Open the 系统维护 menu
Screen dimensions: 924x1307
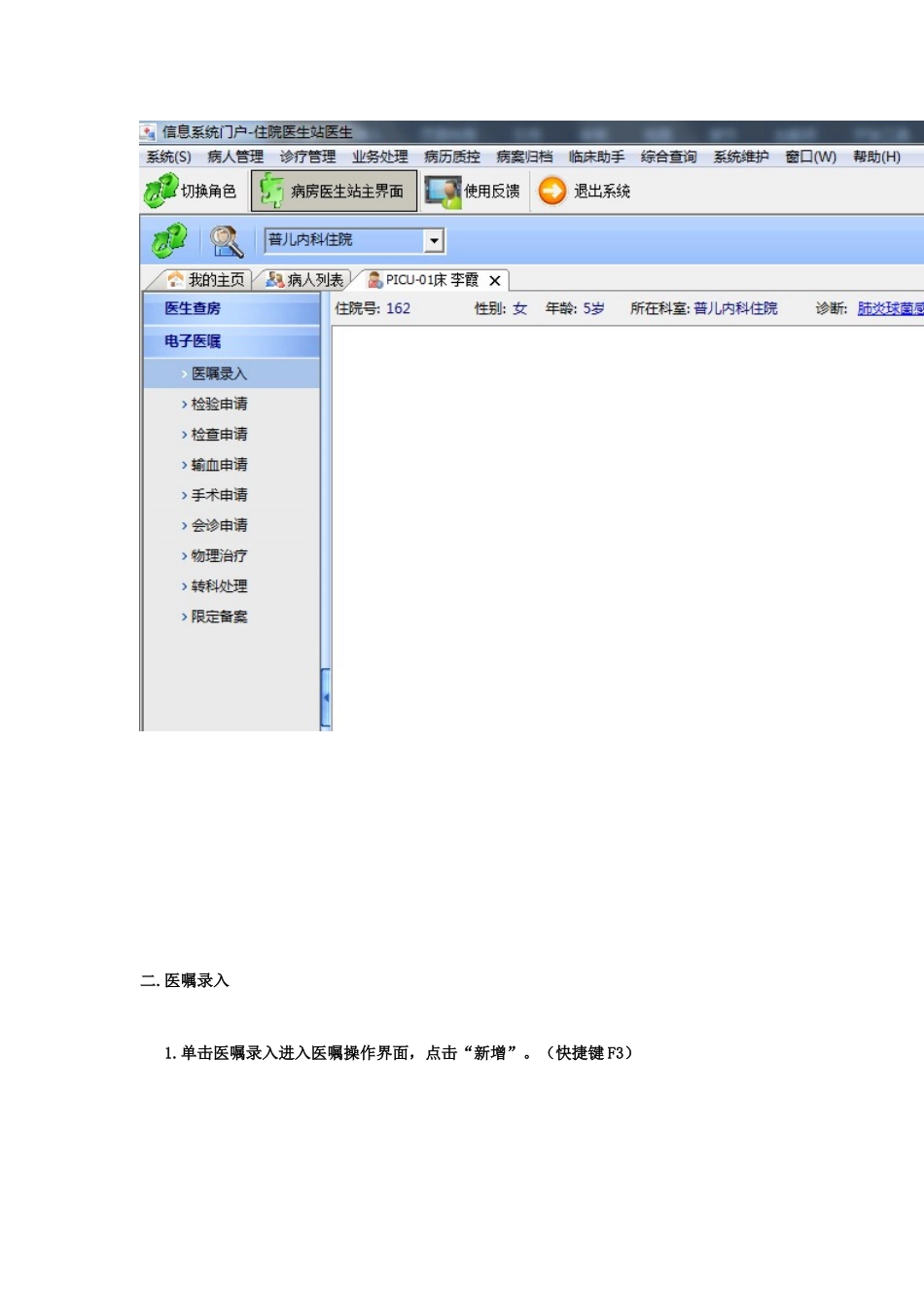[x=741, y=157]
